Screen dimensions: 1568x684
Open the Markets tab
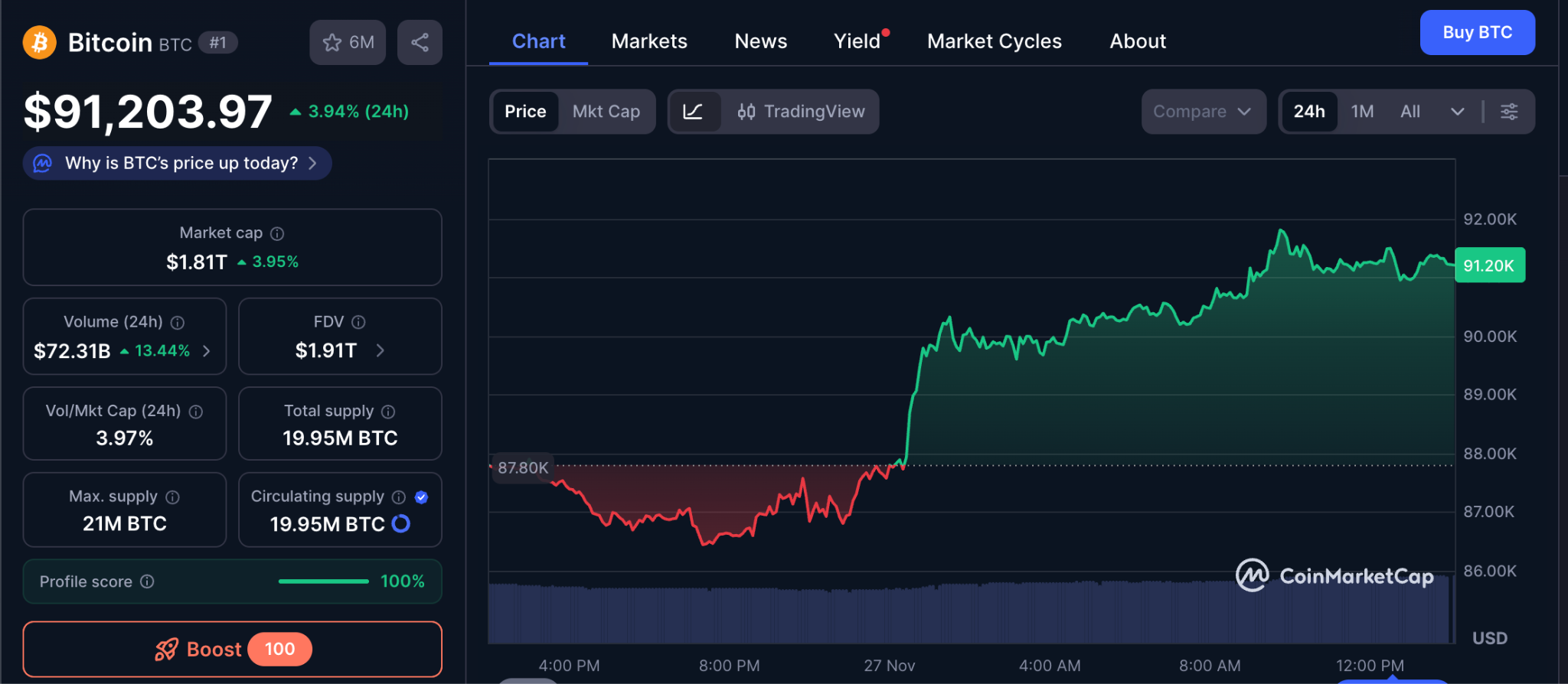[649, 41]
